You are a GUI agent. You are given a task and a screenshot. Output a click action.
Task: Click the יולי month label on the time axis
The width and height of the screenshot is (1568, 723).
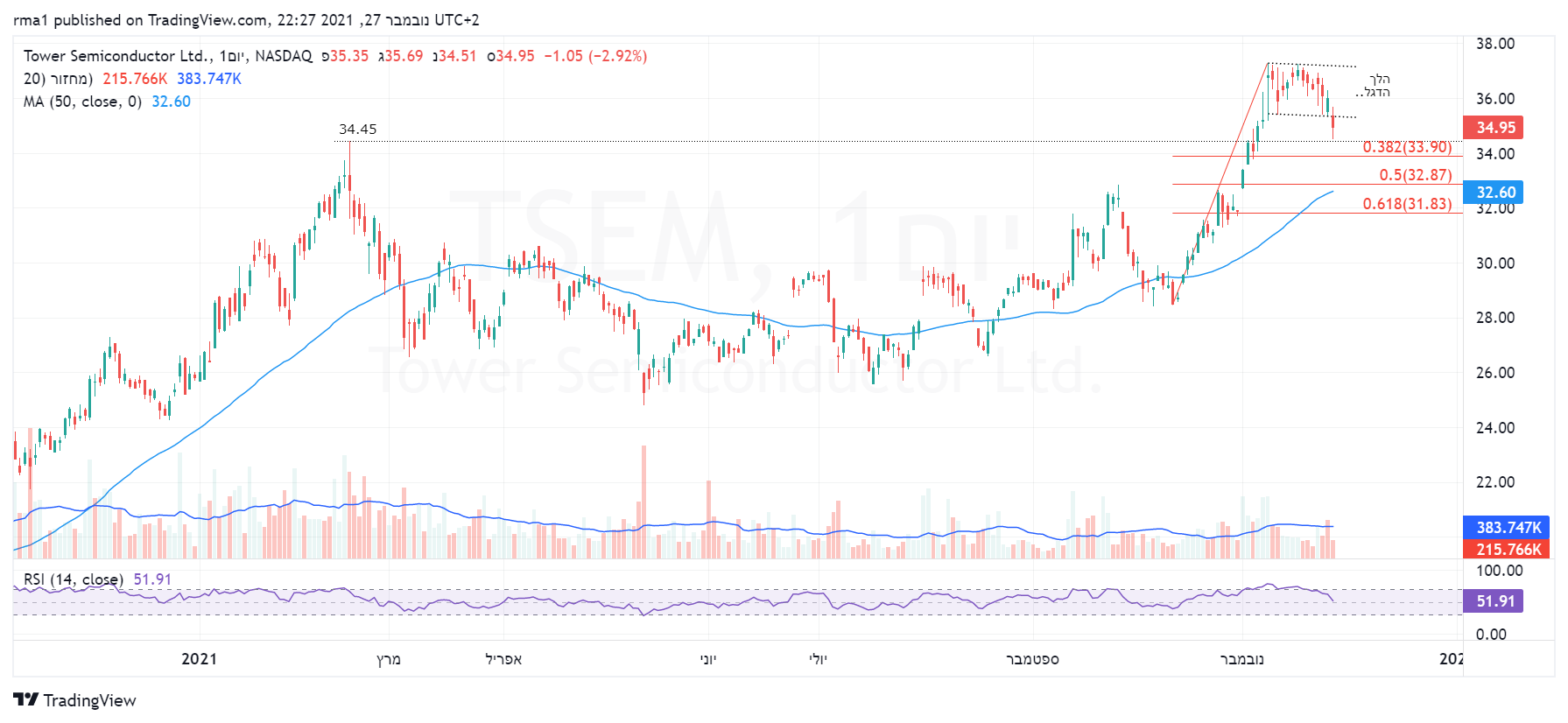click(x=818, y=659)
